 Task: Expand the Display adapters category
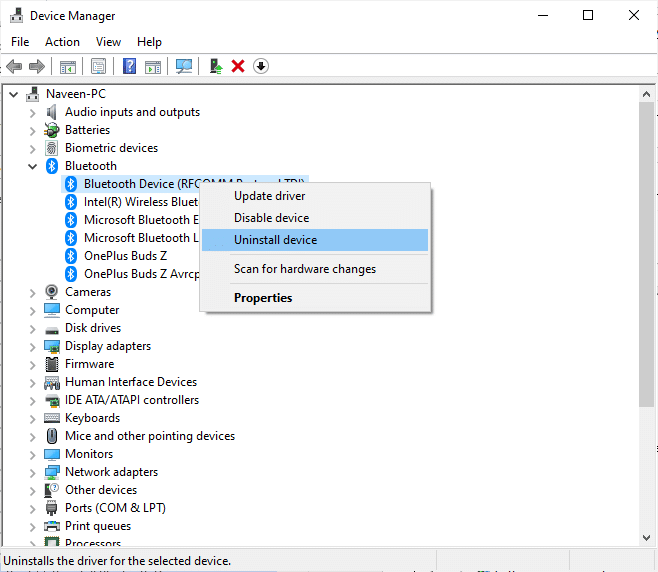[33, 346]
